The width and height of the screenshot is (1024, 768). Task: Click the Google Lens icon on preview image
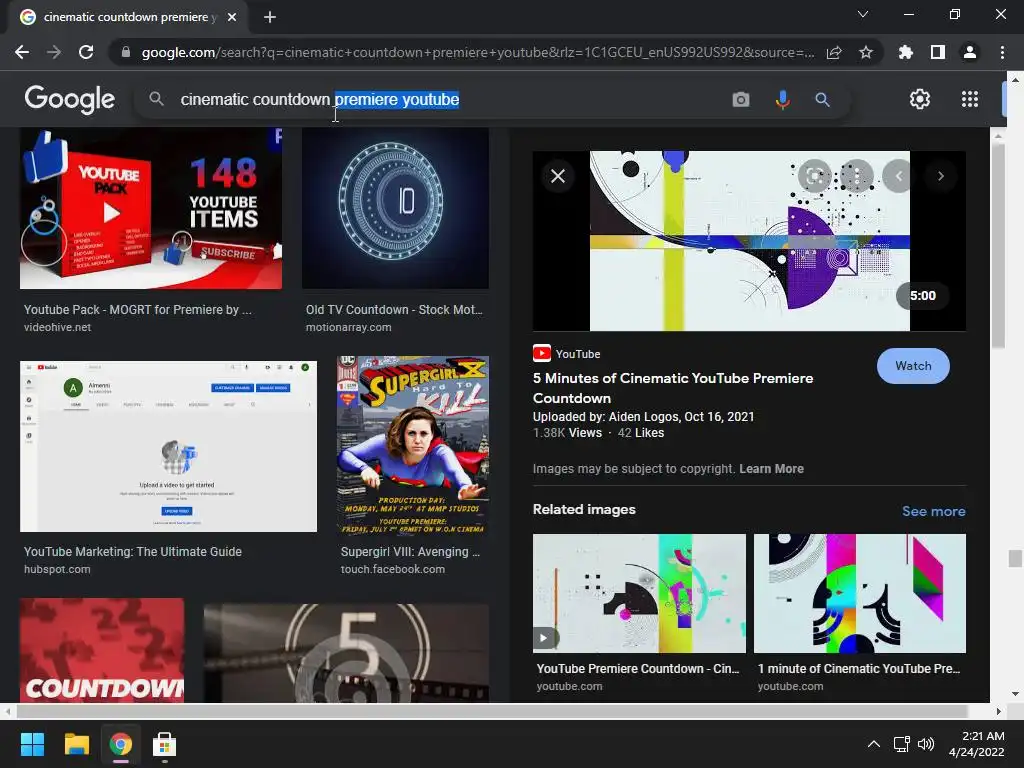[814, 176]
